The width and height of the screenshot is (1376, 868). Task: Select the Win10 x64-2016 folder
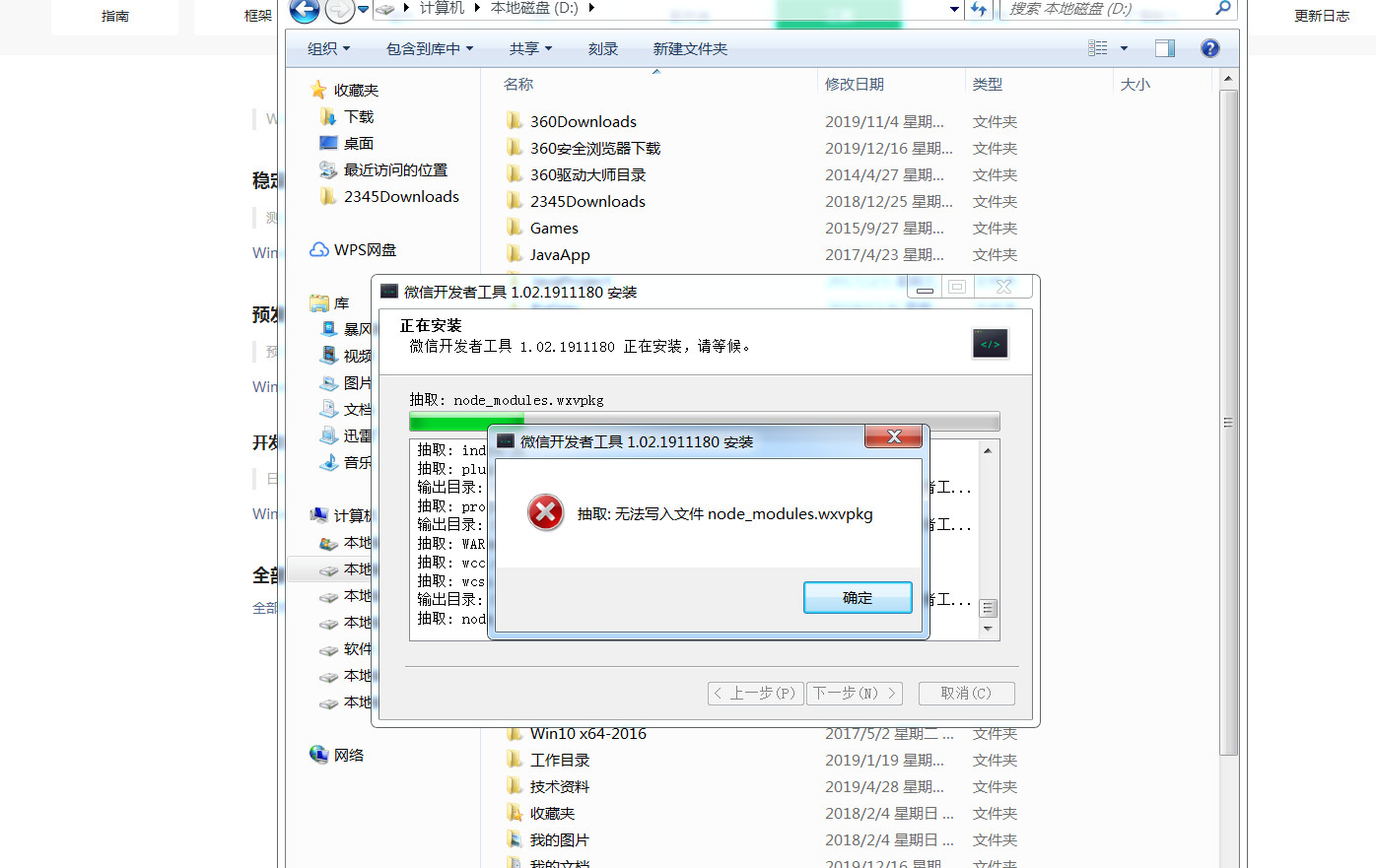pos(588,734)
